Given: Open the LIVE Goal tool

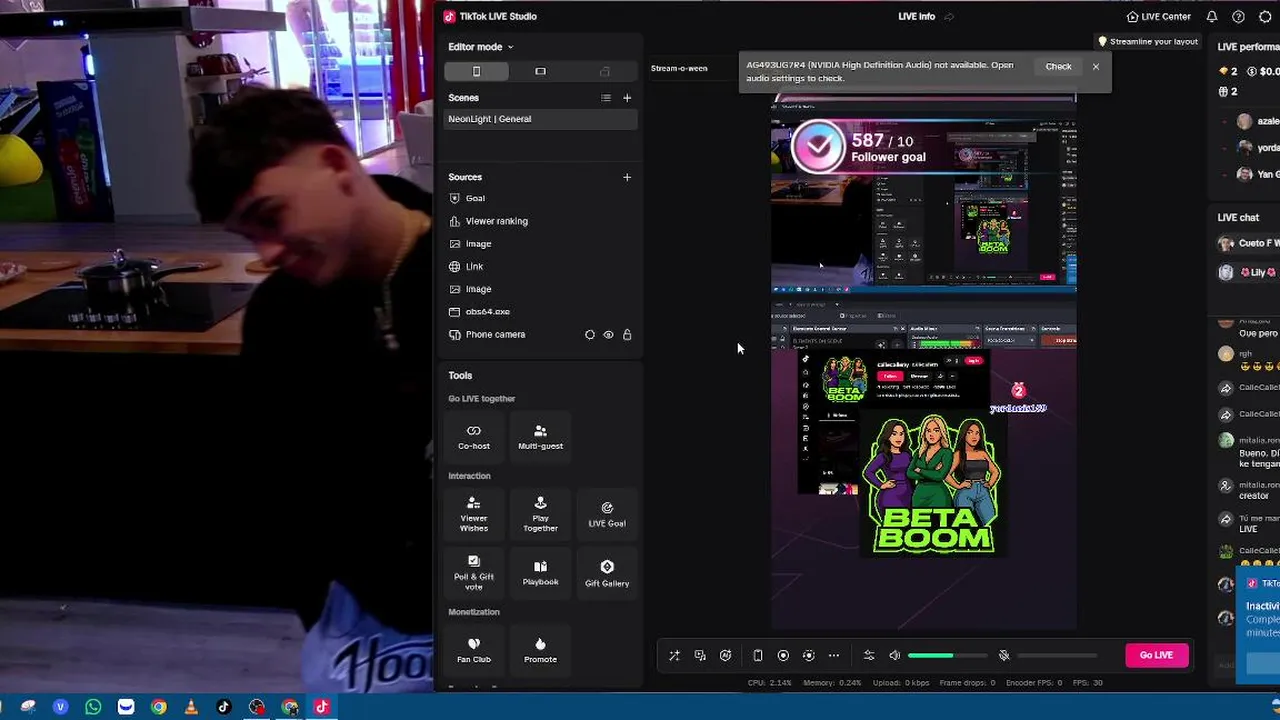Looking at the screenshot, I should tap(607, 514).
